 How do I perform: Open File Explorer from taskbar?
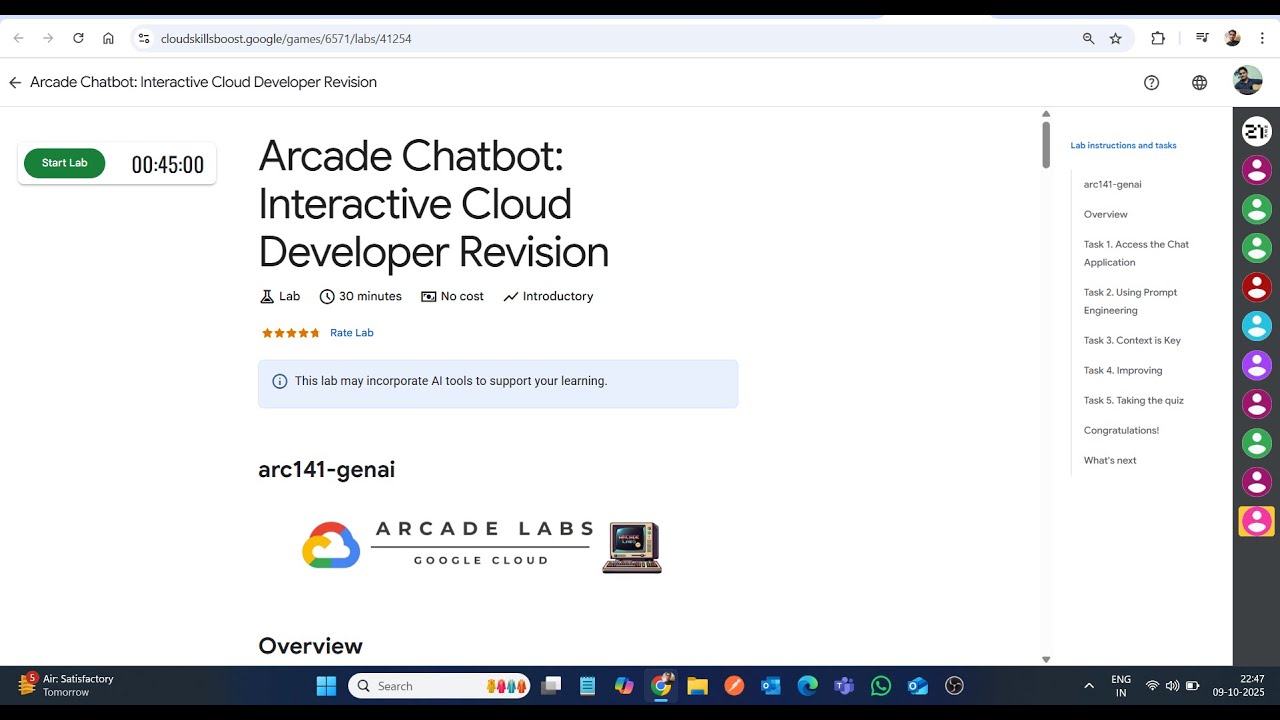[x=697, y=686]
